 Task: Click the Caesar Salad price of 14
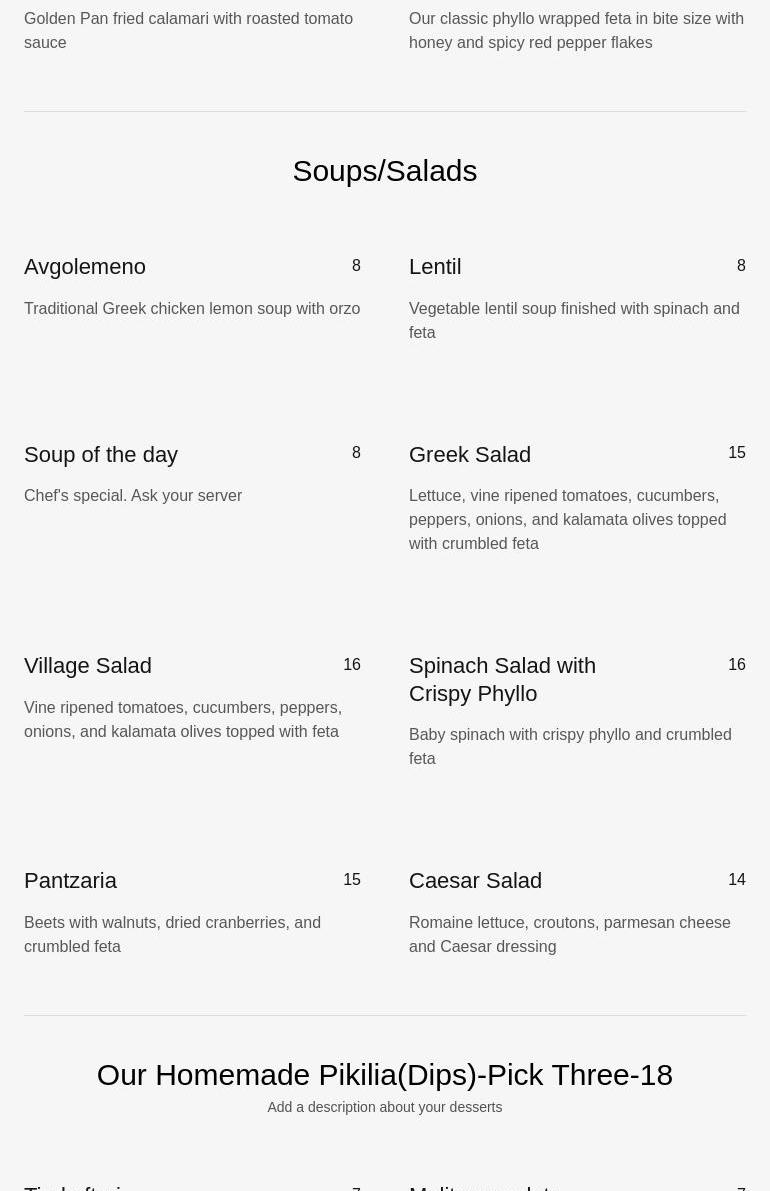[x=736, y=880]
